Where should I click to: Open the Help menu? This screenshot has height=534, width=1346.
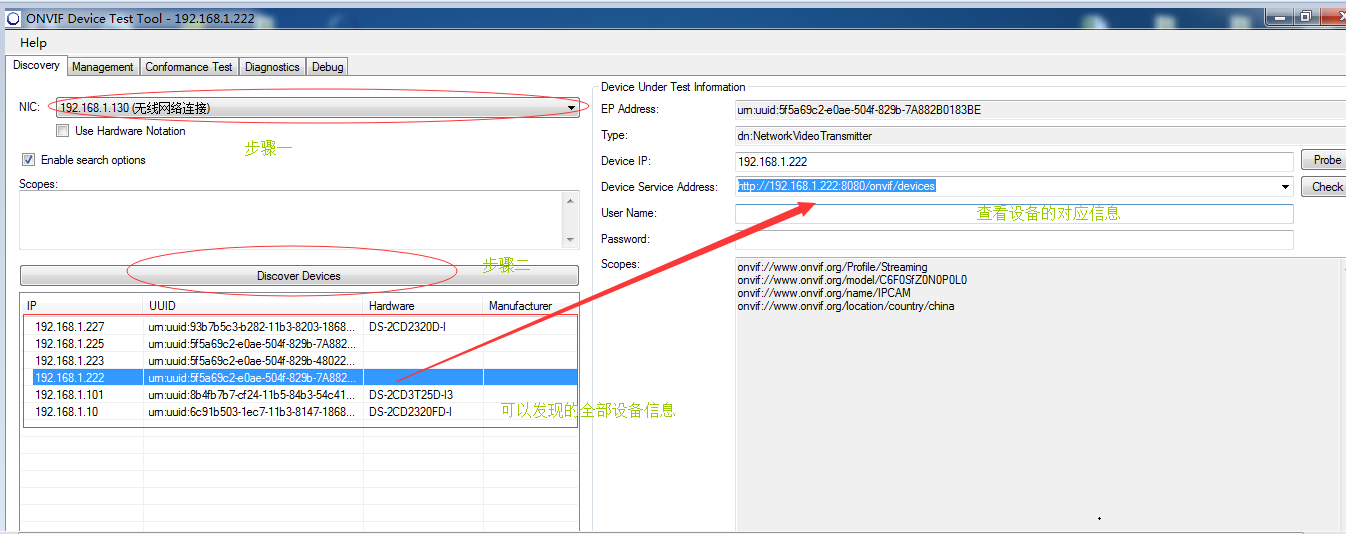[x=33, y=43]
